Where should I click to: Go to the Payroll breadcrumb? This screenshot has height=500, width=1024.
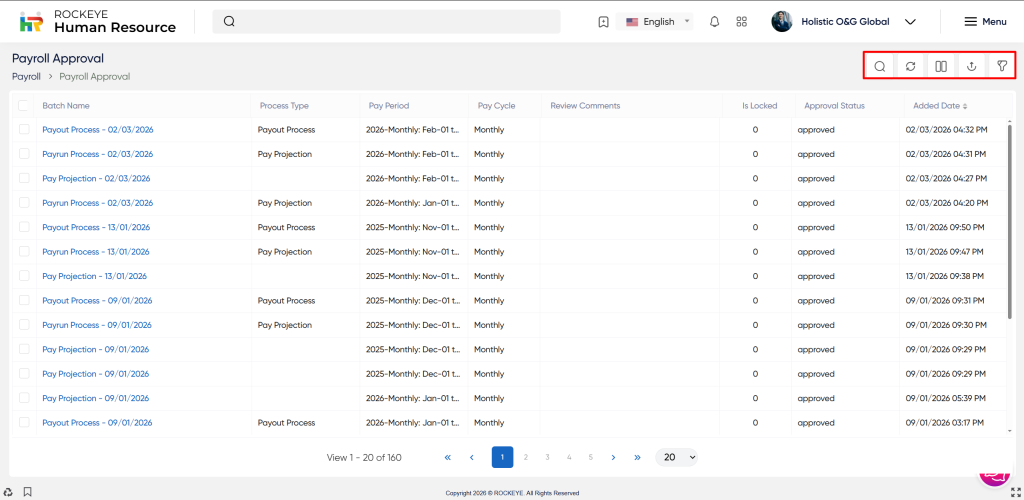26,76
